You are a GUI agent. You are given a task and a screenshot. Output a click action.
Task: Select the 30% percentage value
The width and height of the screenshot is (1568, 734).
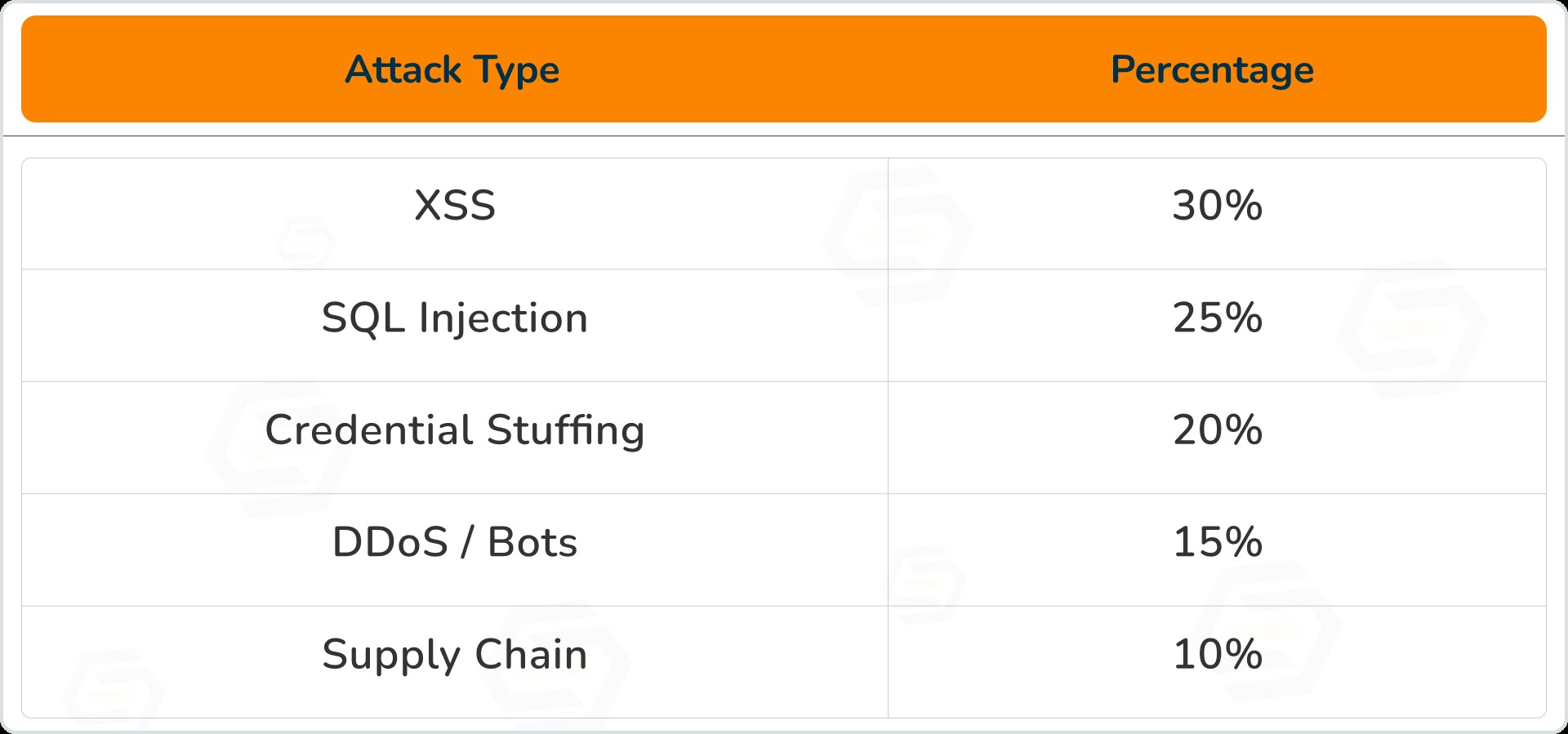coord(1218,206)
